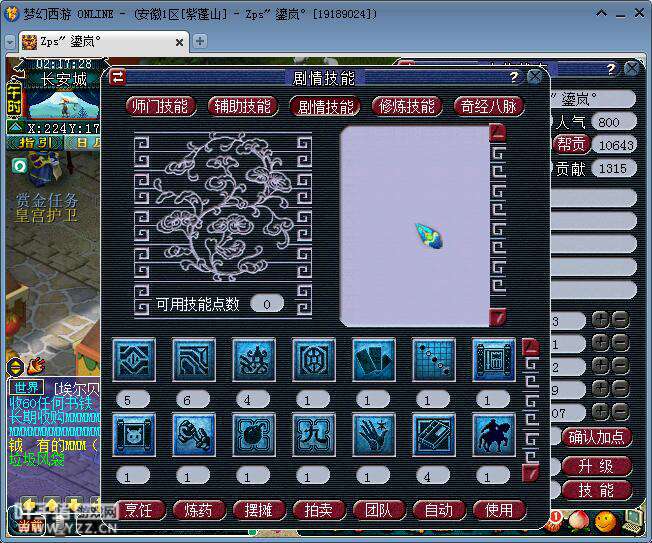Select the bomb skill icon

[x=254, y=435]
